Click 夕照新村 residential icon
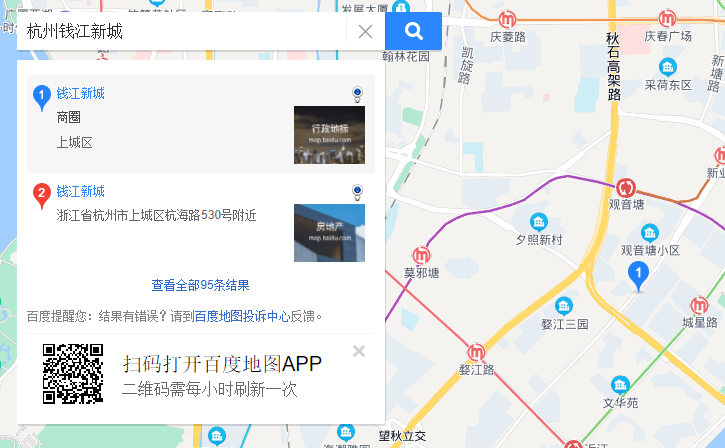The height and width of the screenshot is (448, 725). [x=539, y=222]
